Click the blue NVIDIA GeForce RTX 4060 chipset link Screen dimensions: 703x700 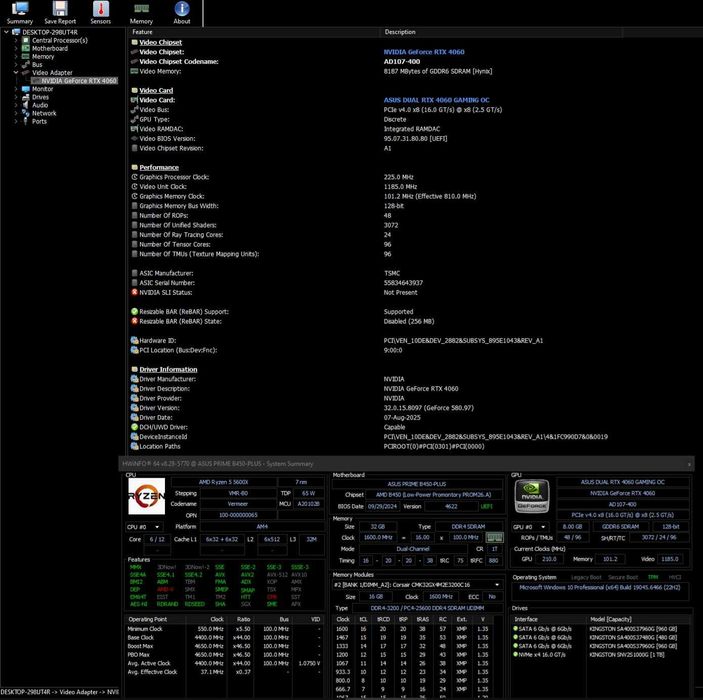coord(424,52)
